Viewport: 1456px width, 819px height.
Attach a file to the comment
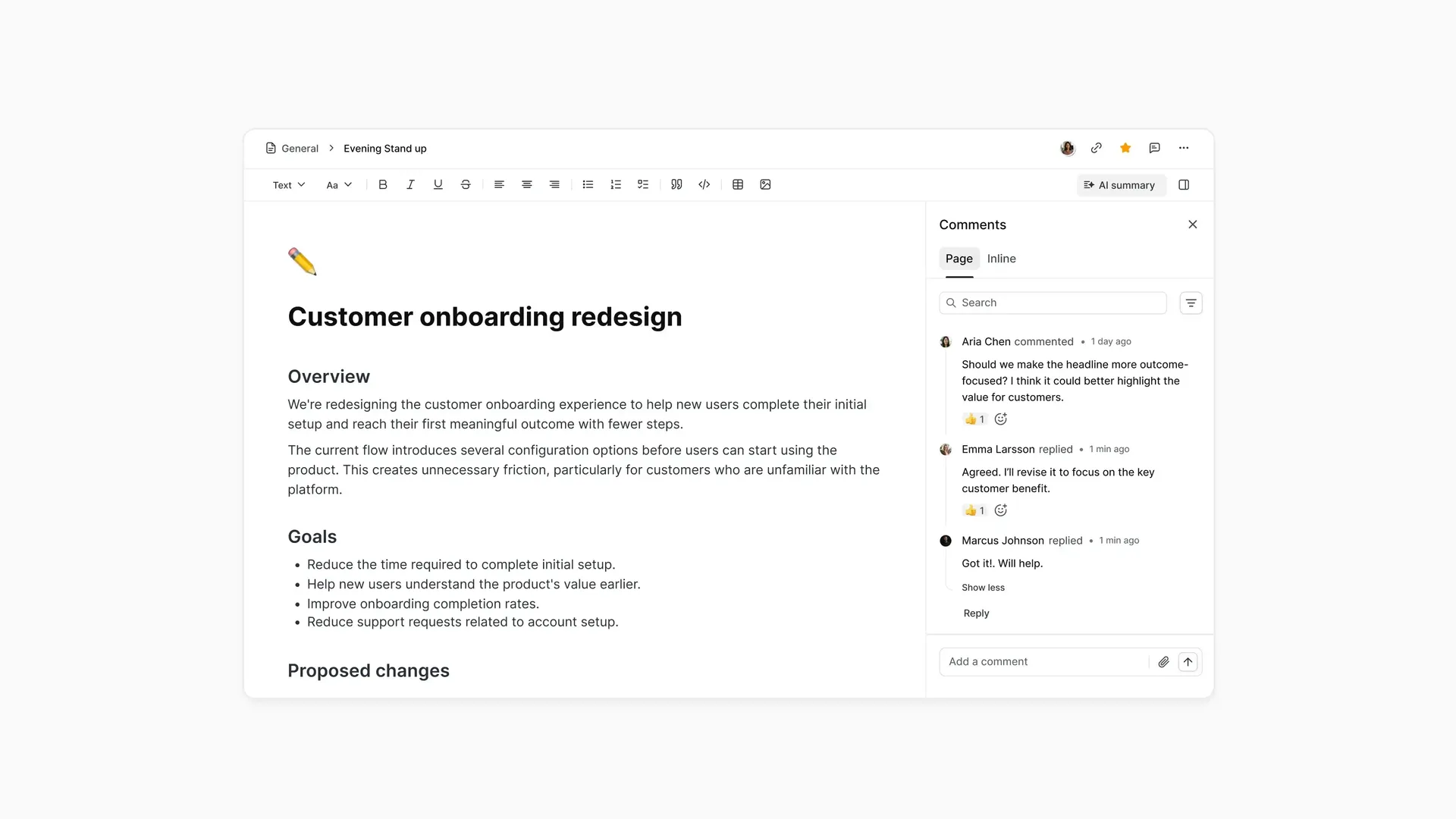(1163, 662)
